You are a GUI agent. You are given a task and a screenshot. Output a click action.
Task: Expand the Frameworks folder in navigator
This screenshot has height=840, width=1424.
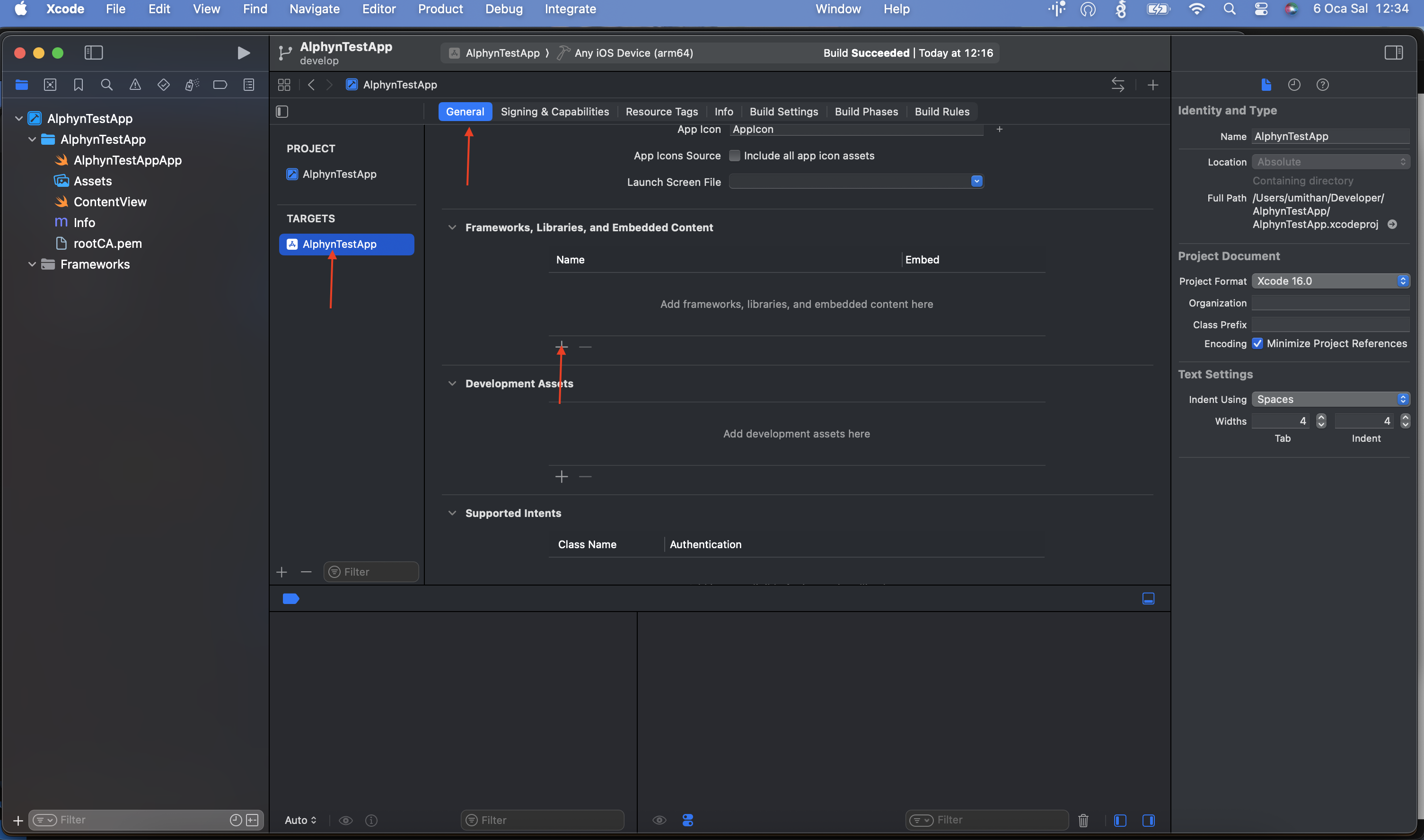click(x=32, y=264)
